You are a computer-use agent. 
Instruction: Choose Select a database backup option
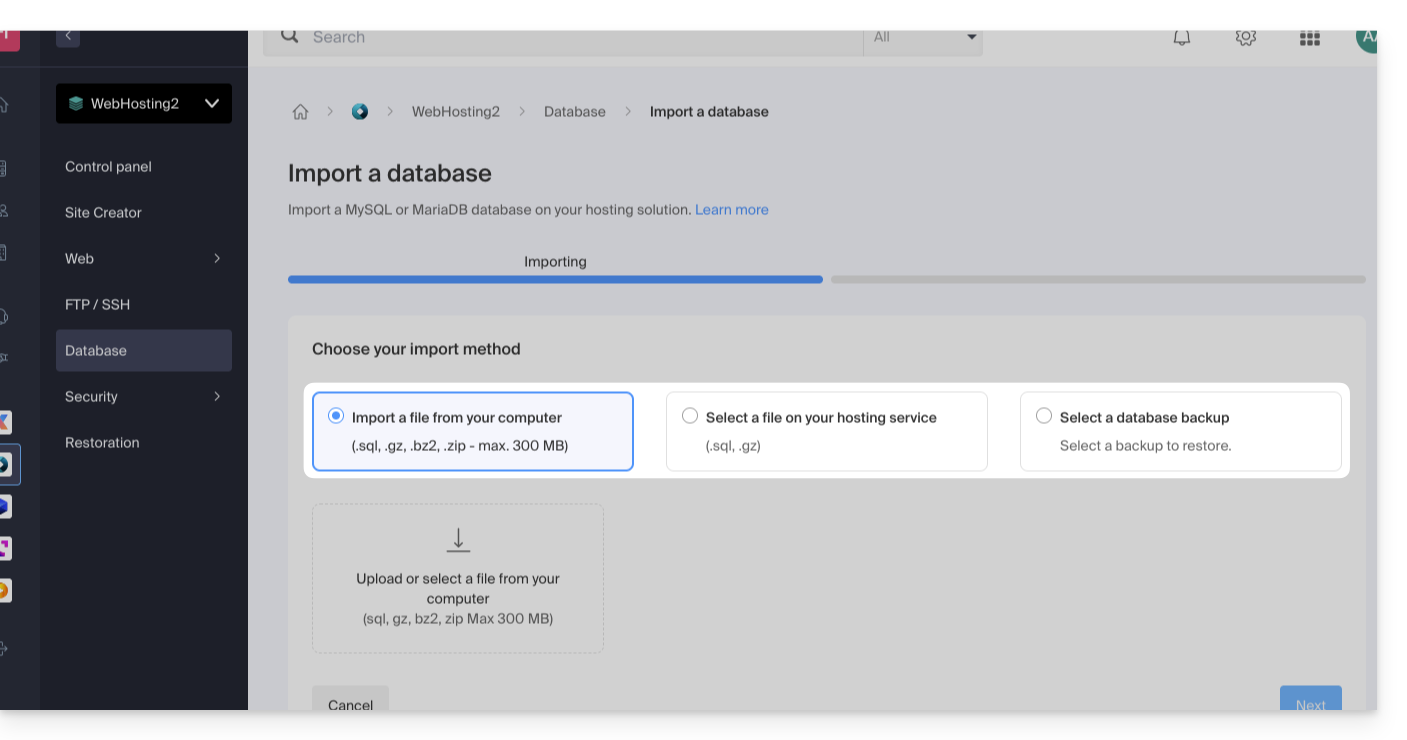(1044, 416)
